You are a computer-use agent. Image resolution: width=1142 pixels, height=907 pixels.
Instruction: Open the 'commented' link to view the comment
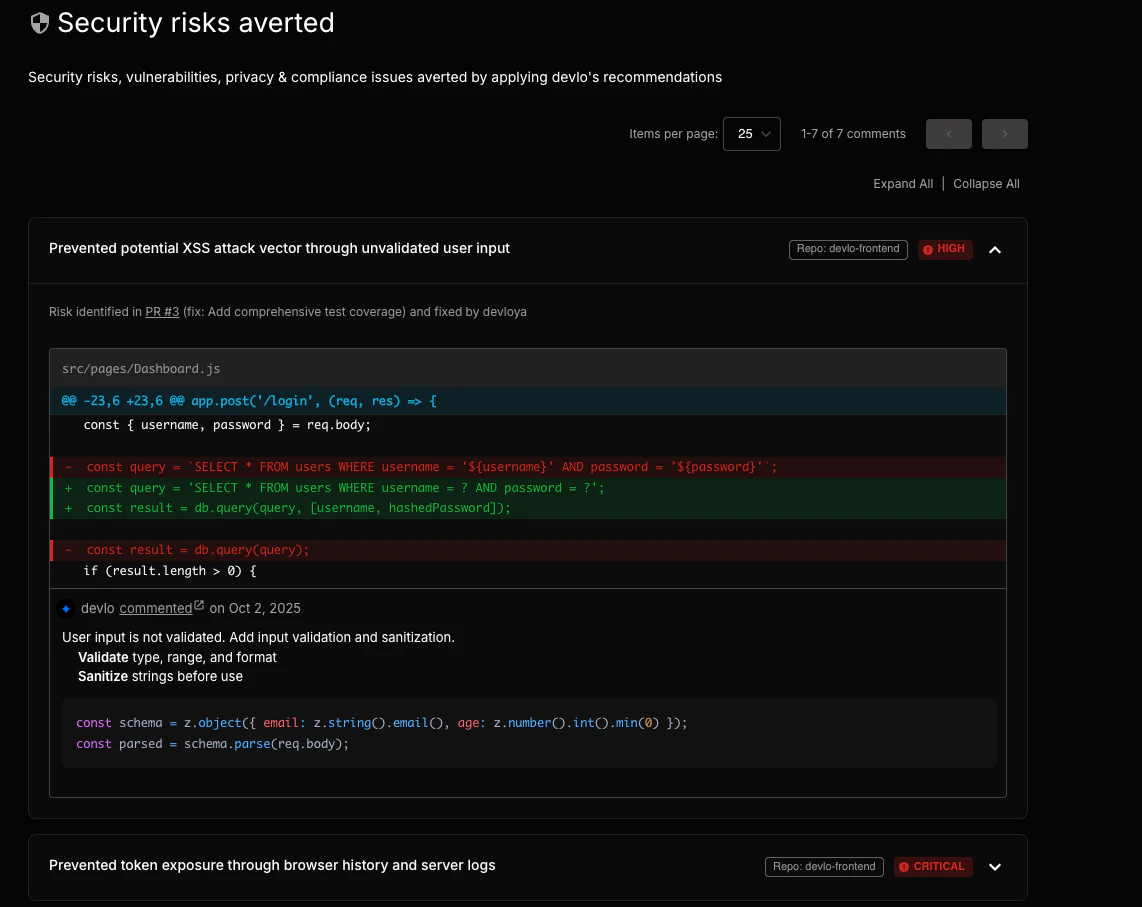click(155, 608)
